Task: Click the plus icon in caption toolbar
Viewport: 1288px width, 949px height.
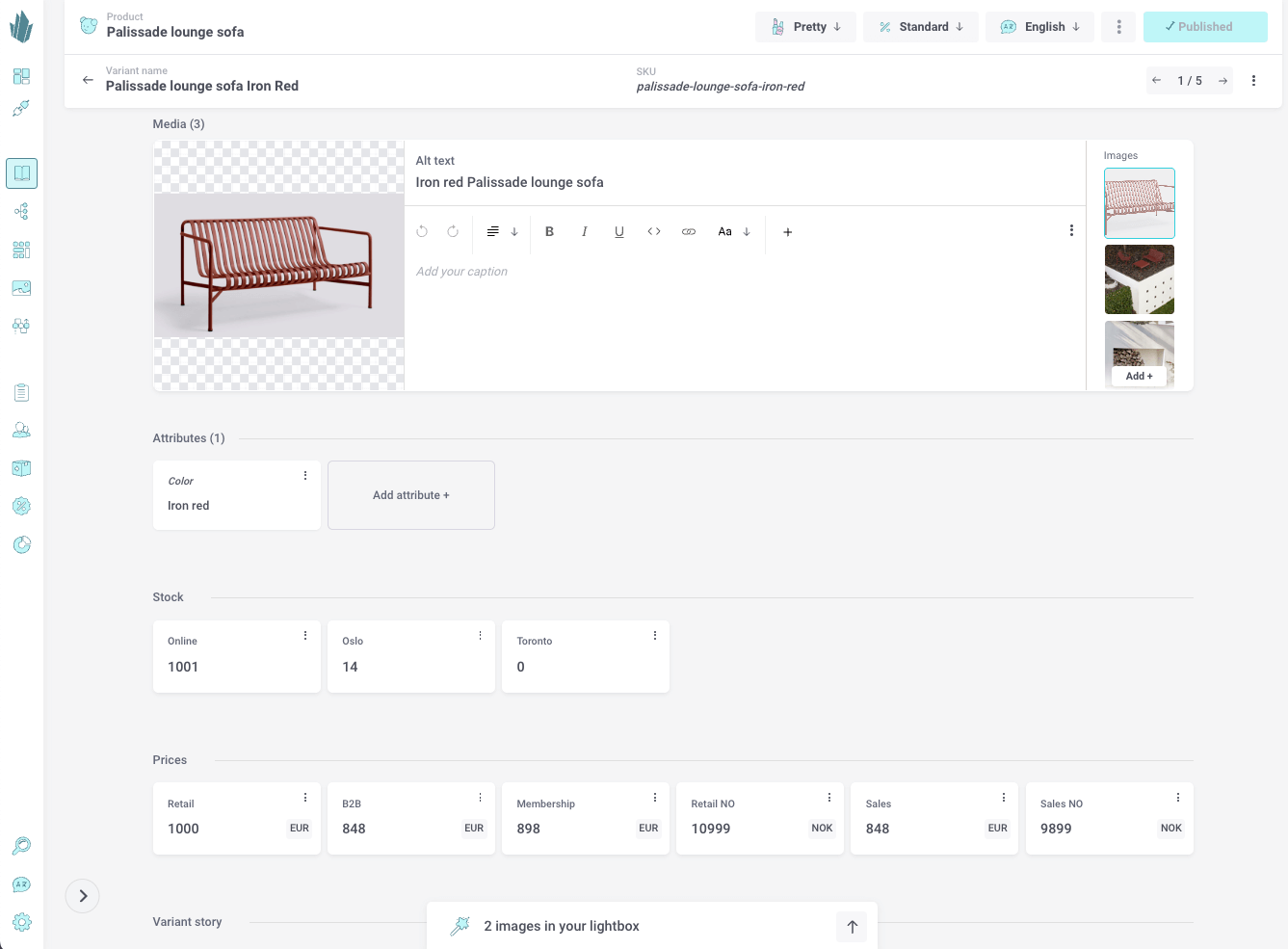Action: point(787,232)
